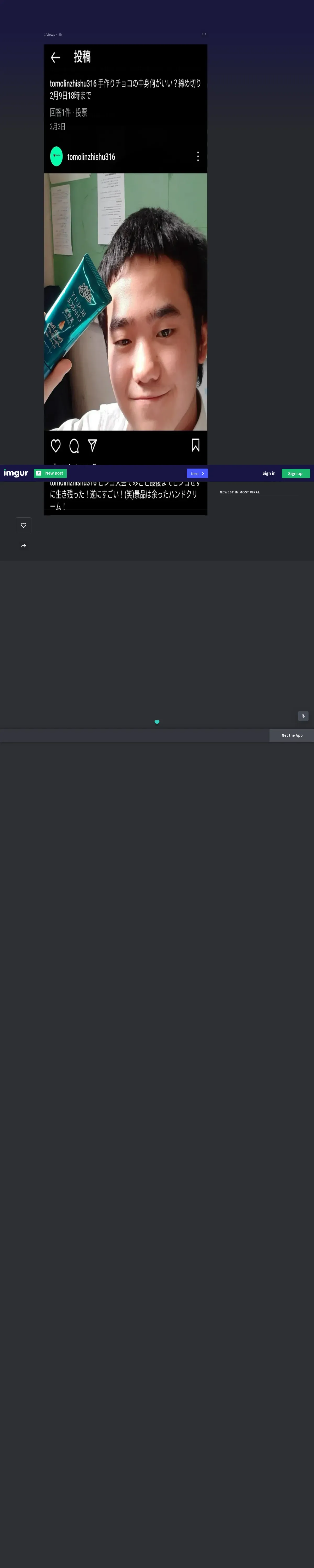The height and width of the screenshot is (1568, 314).
Task: Click the New post button
Action: click(50, 473)
